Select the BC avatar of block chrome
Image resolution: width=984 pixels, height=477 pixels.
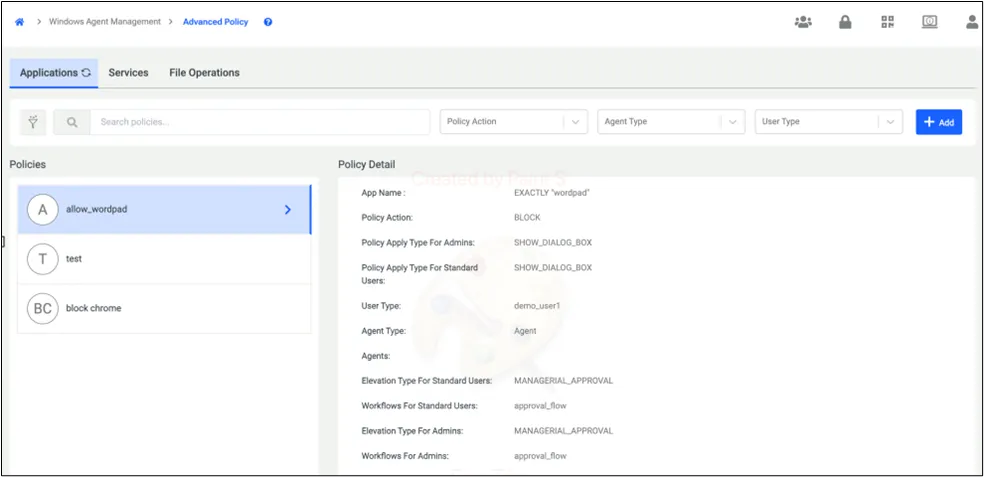pos(43,309)
